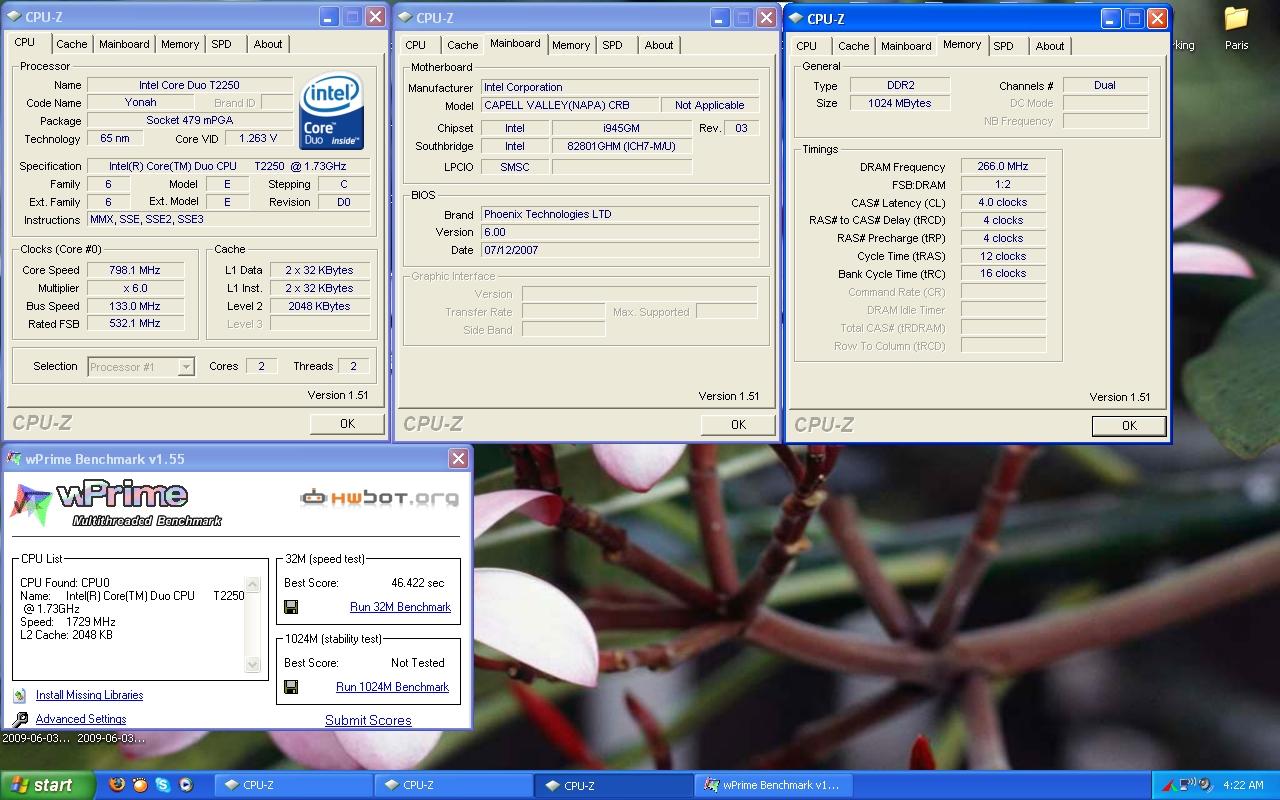Click the Rated FSB value 532.1 MHz

point(135,324)
